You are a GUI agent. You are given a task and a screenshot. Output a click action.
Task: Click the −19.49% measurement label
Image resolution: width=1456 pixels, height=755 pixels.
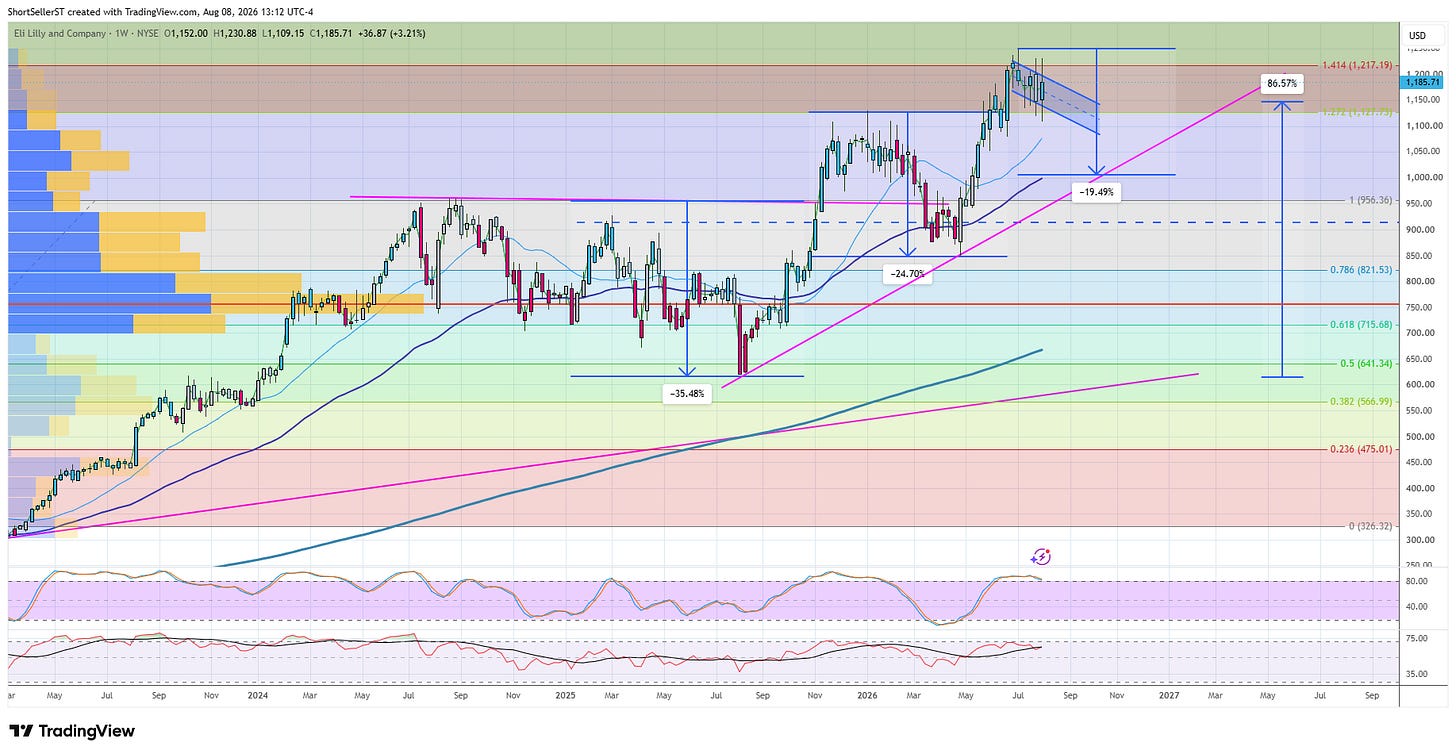(x=1094, y=191)
